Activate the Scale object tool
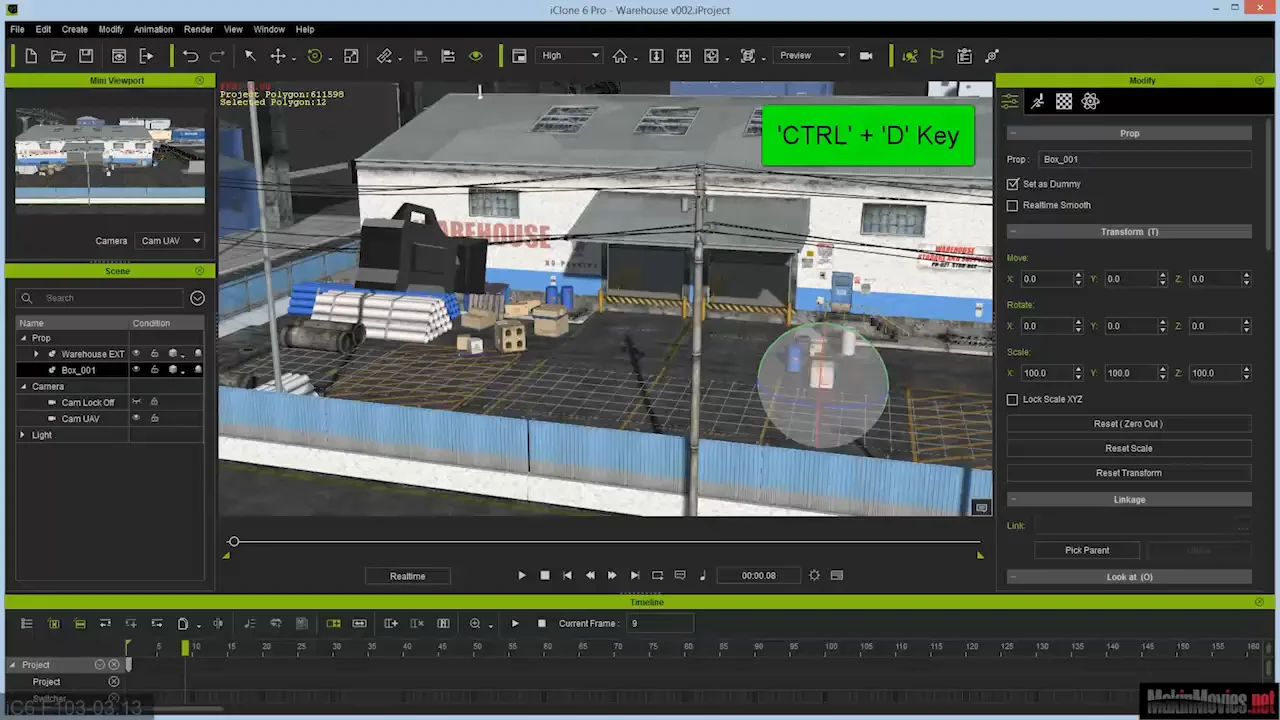 351,56
